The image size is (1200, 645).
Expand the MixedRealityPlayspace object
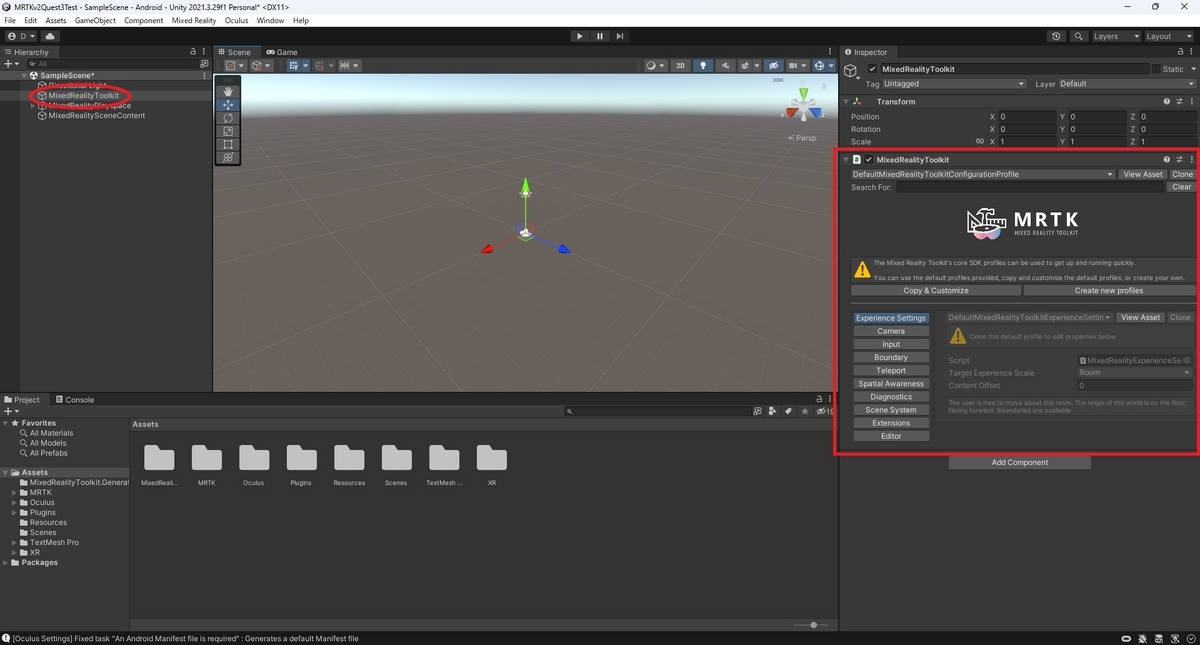[x=33, y=105]
